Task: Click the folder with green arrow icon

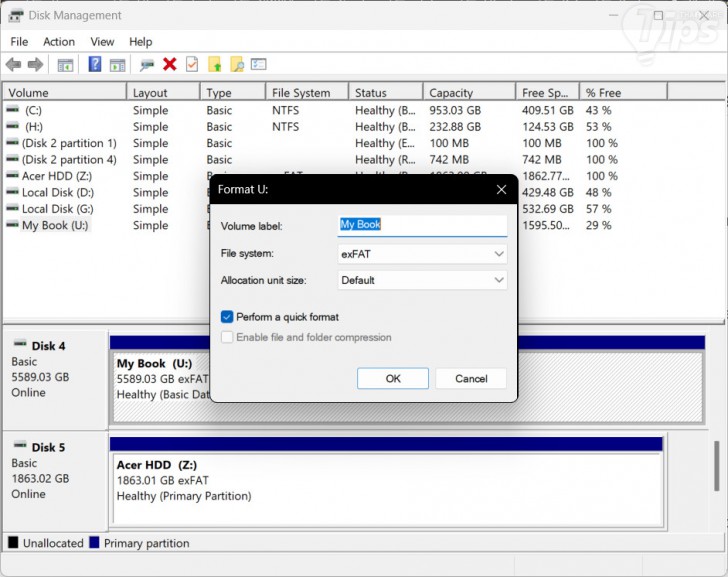Action: tap(214, 64)
